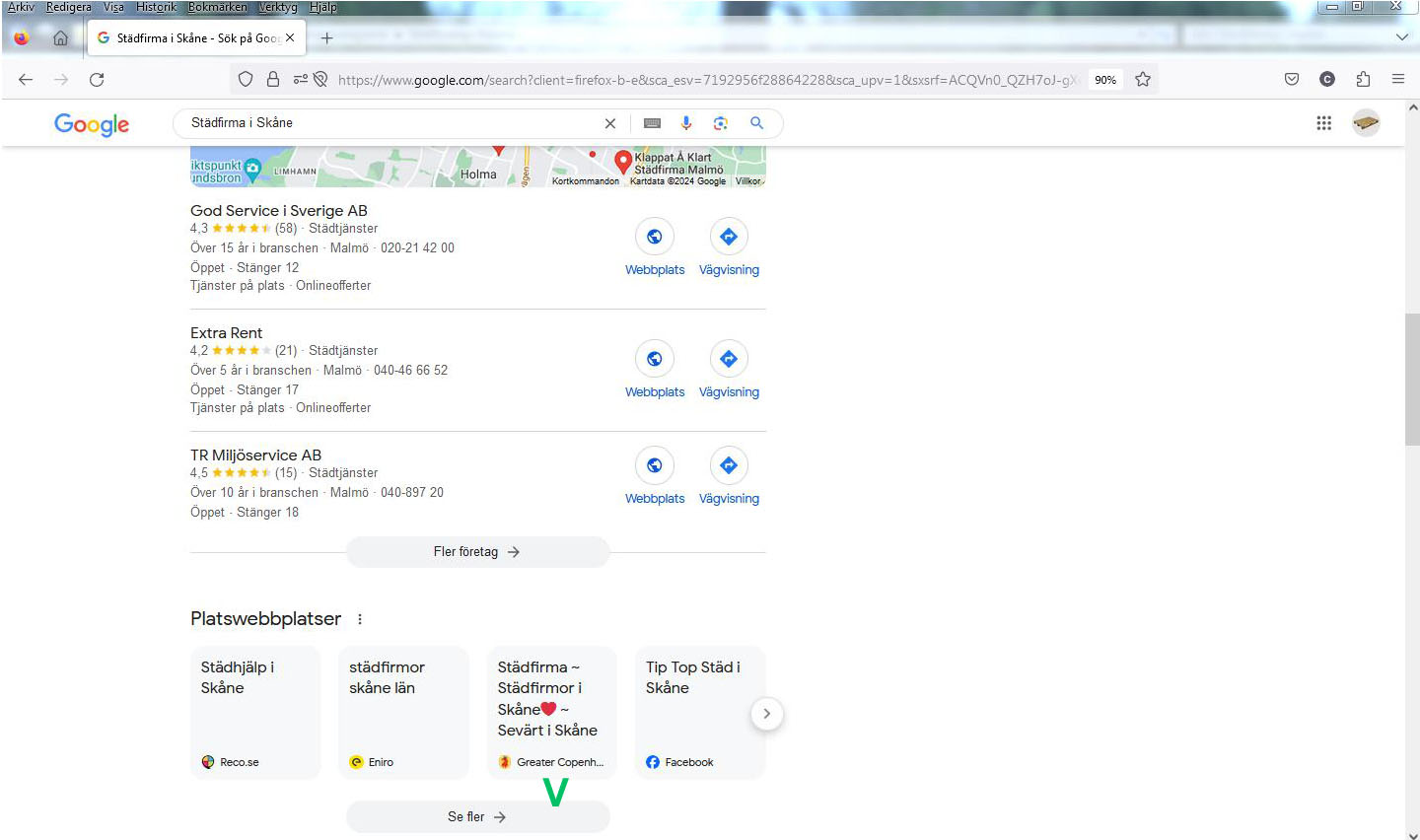Go back to the previous page

(x=26, y=80)
